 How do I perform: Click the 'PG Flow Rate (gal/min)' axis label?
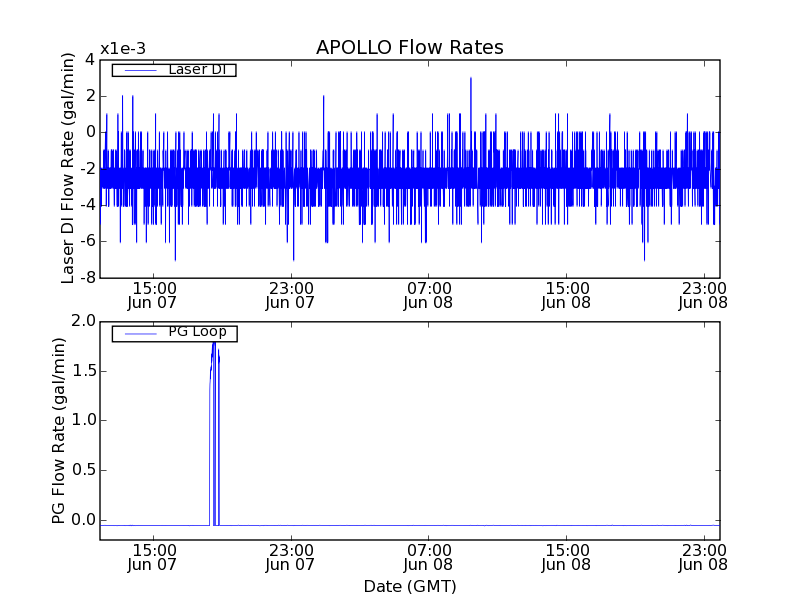(x=58, y=431)
